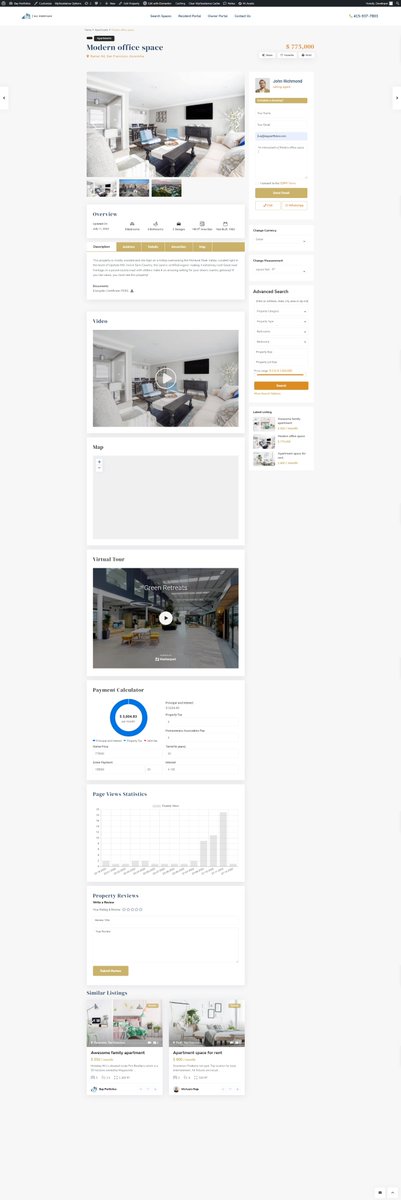Click the Advanced Search's Search button
401x1200 pixels.
(x=281, y=385)
